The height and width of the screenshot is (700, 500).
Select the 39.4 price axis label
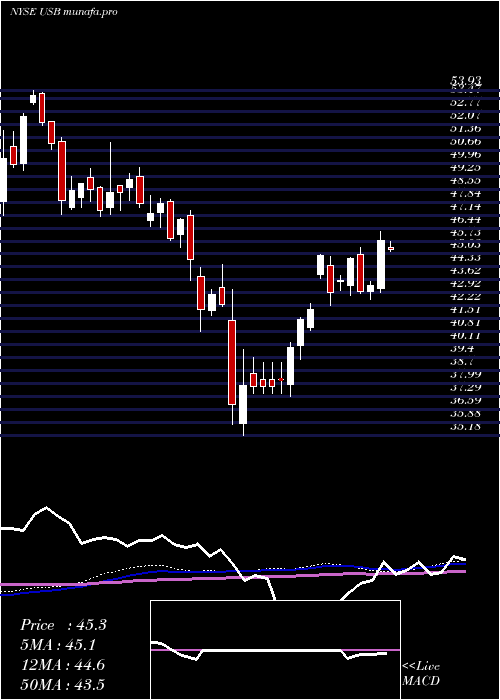click(462, 348)
